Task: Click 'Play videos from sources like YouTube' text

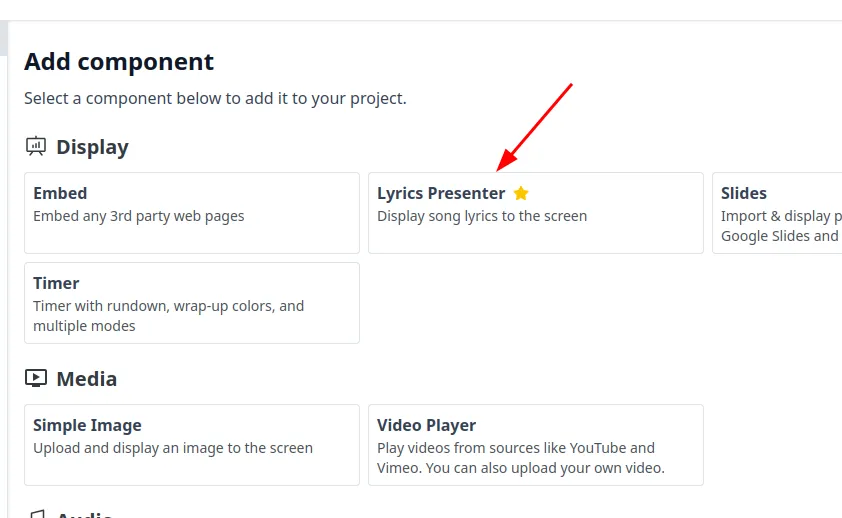Action: coord(521,458)
